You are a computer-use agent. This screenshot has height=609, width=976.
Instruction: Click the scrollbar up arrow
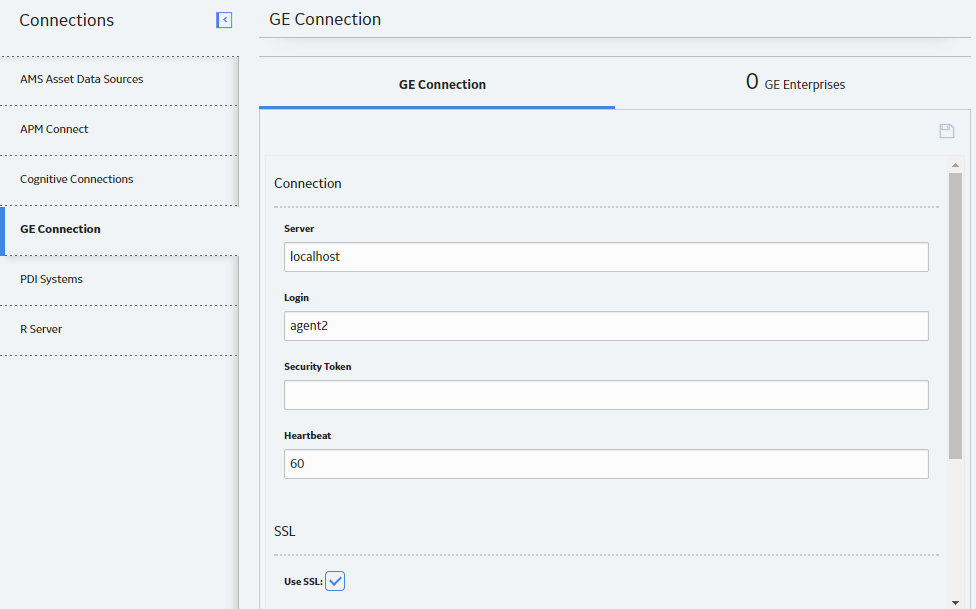click(955, 165)
